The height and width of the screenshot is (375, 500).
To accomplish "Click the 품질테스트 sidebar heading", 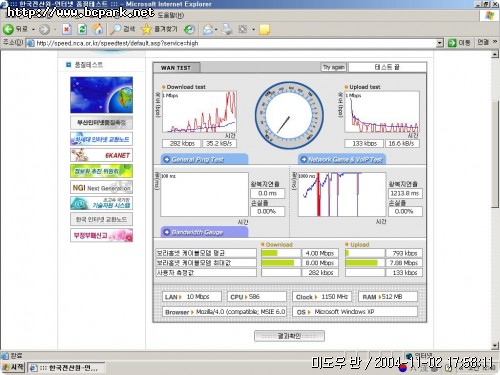I will tap(88, 65).
